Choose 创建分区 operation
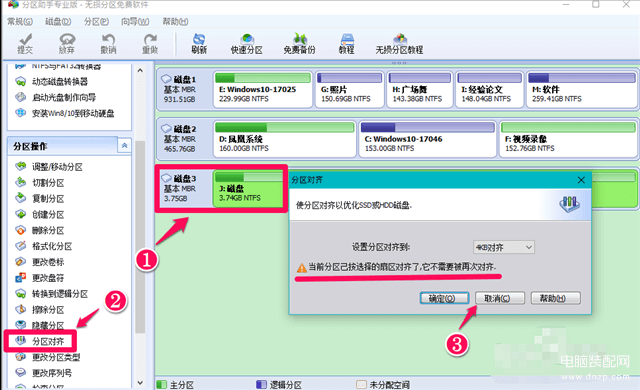Image resolution: width=640 pixels, height=390 pixels. click(40, 214)
